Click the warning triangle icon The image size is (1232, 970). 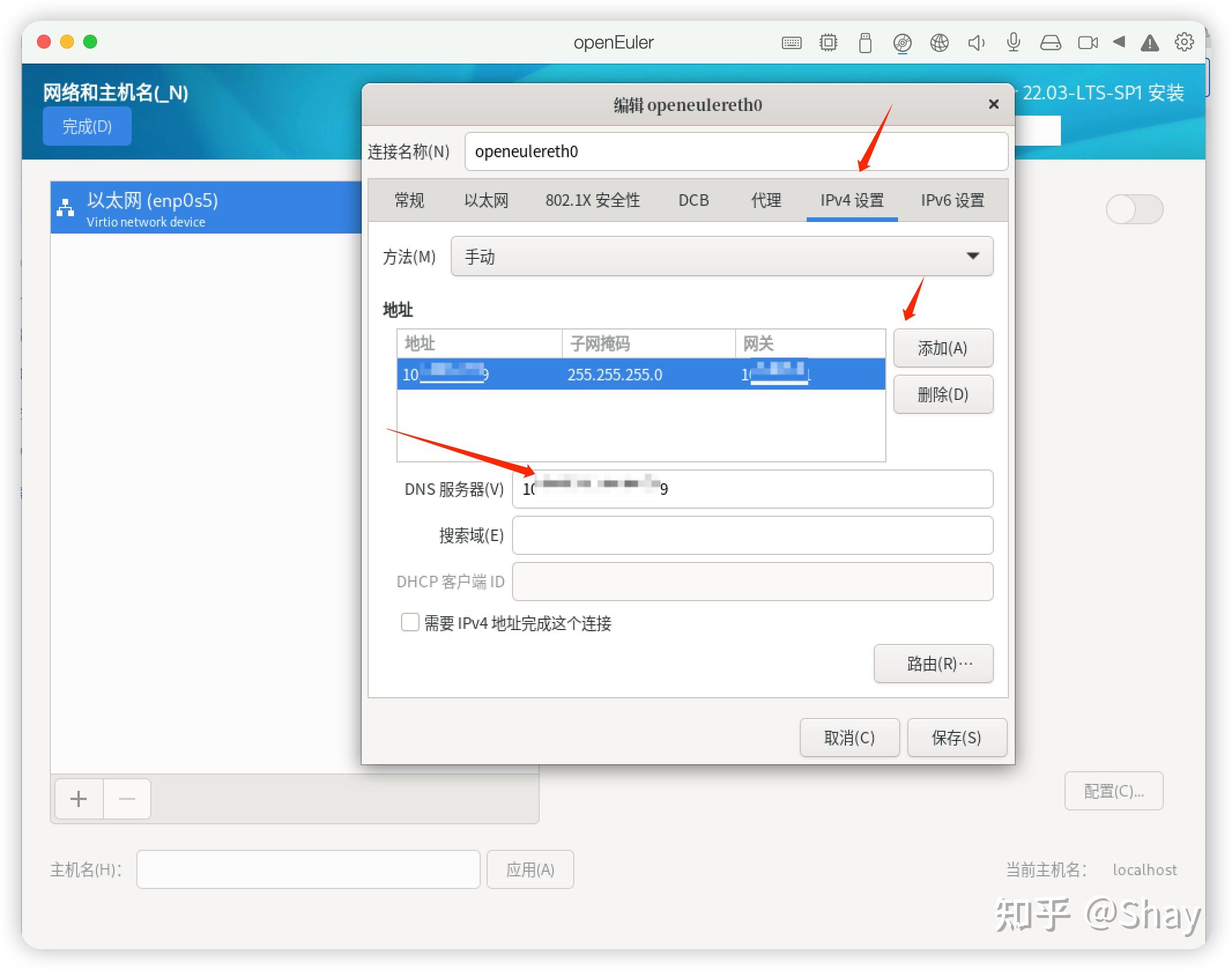pyautogui.click(x=1149, y=42)
